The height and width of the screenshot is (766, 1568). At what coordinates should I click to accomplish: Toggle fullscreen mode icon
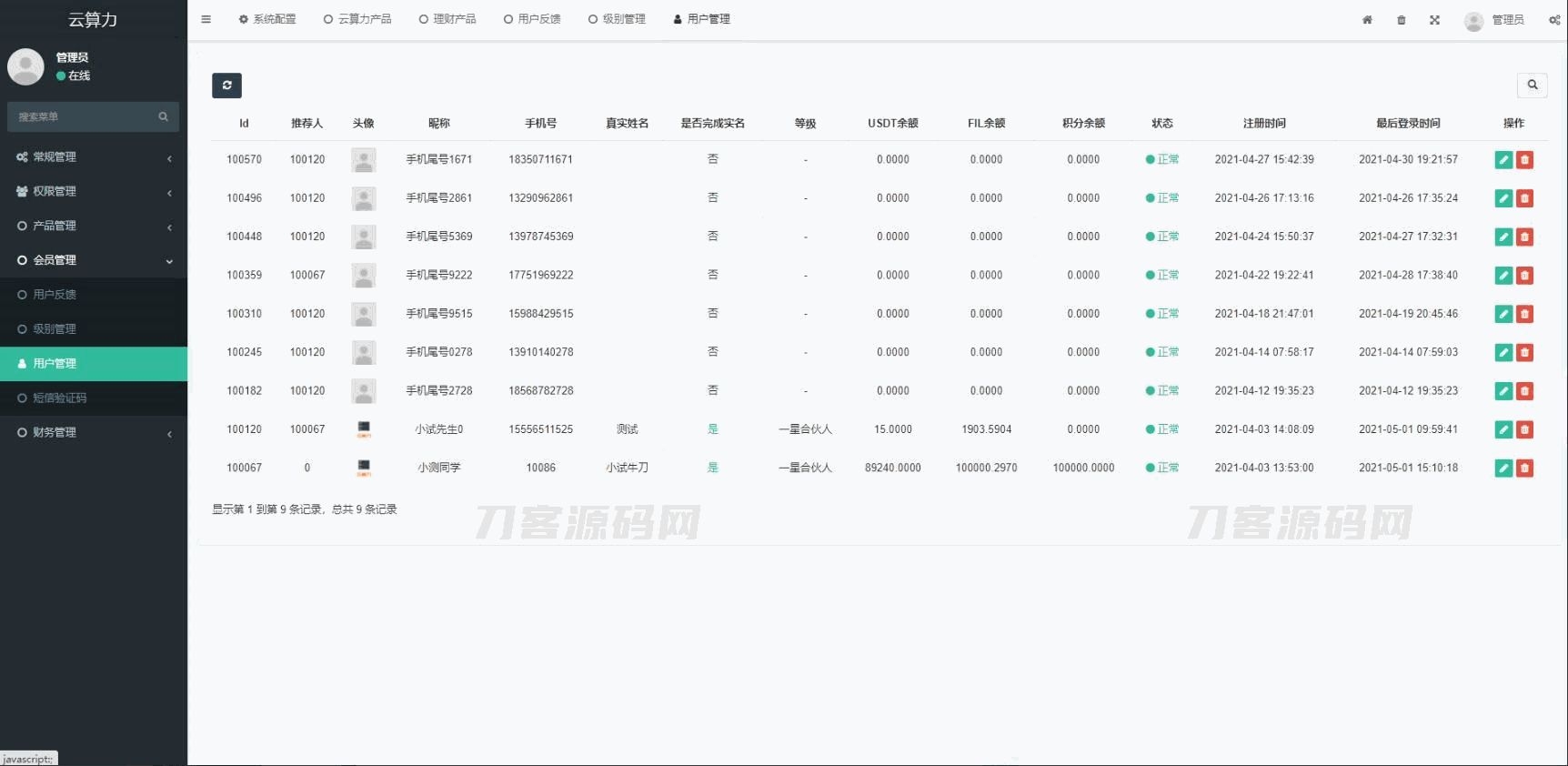pyautogui.click(x=1434, y=20)
